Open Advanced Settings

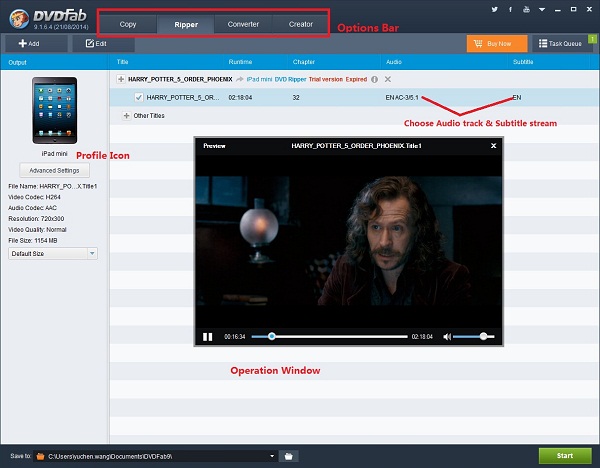tap(54, 170)
